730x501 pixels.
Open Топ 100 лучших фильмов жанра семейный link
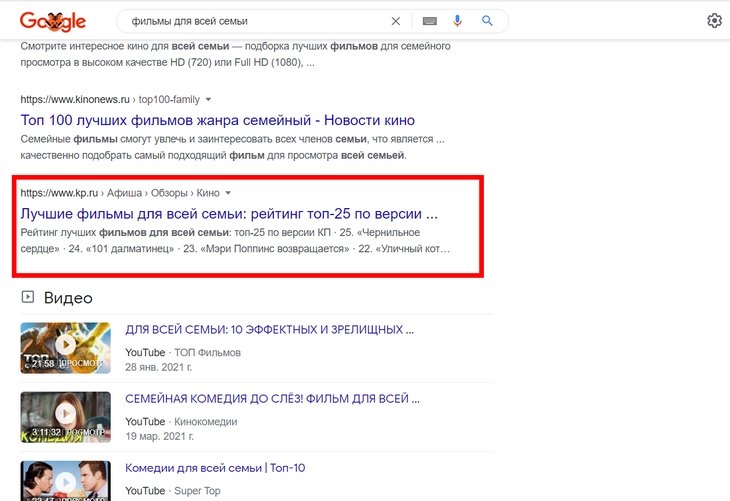click(x=217, y=120)
